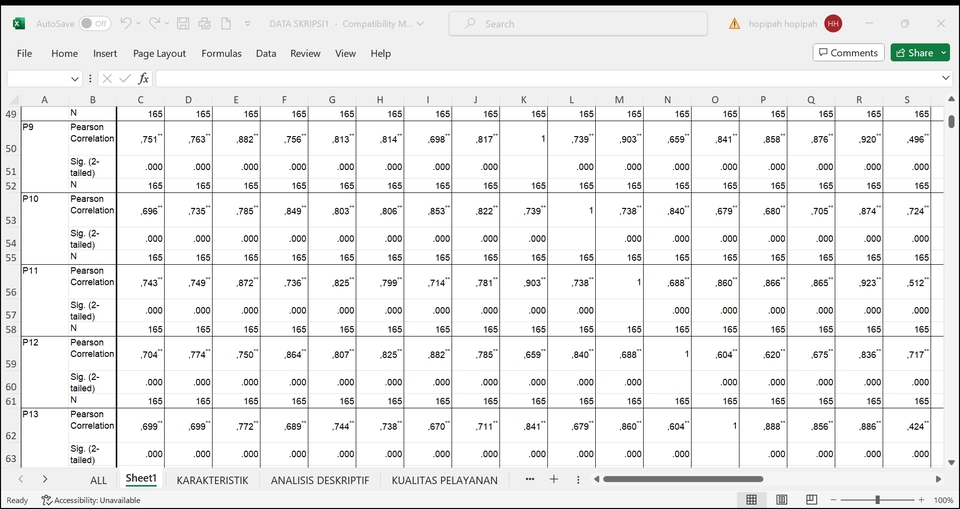The height and width of the screenshot is (509, 960).
Task: Click the horizontal scrollbar left arrow
Action: click(x=597, y=479)
